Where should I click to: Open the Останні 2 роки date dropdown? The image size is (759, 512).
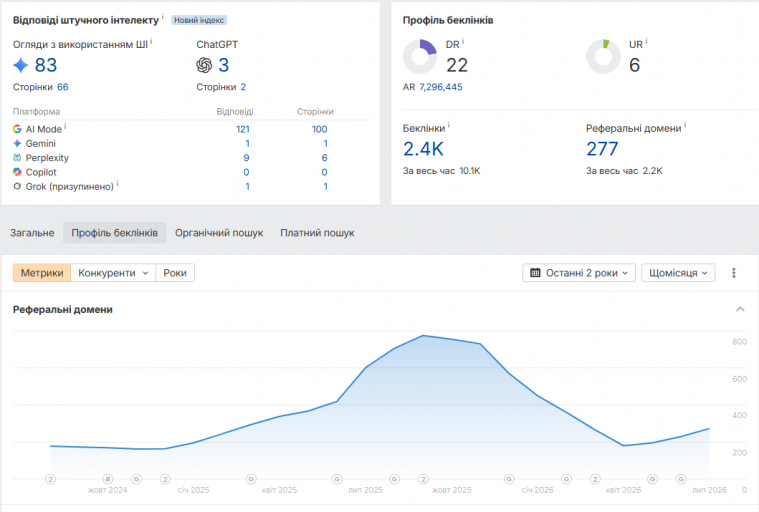tap(579, 273)
